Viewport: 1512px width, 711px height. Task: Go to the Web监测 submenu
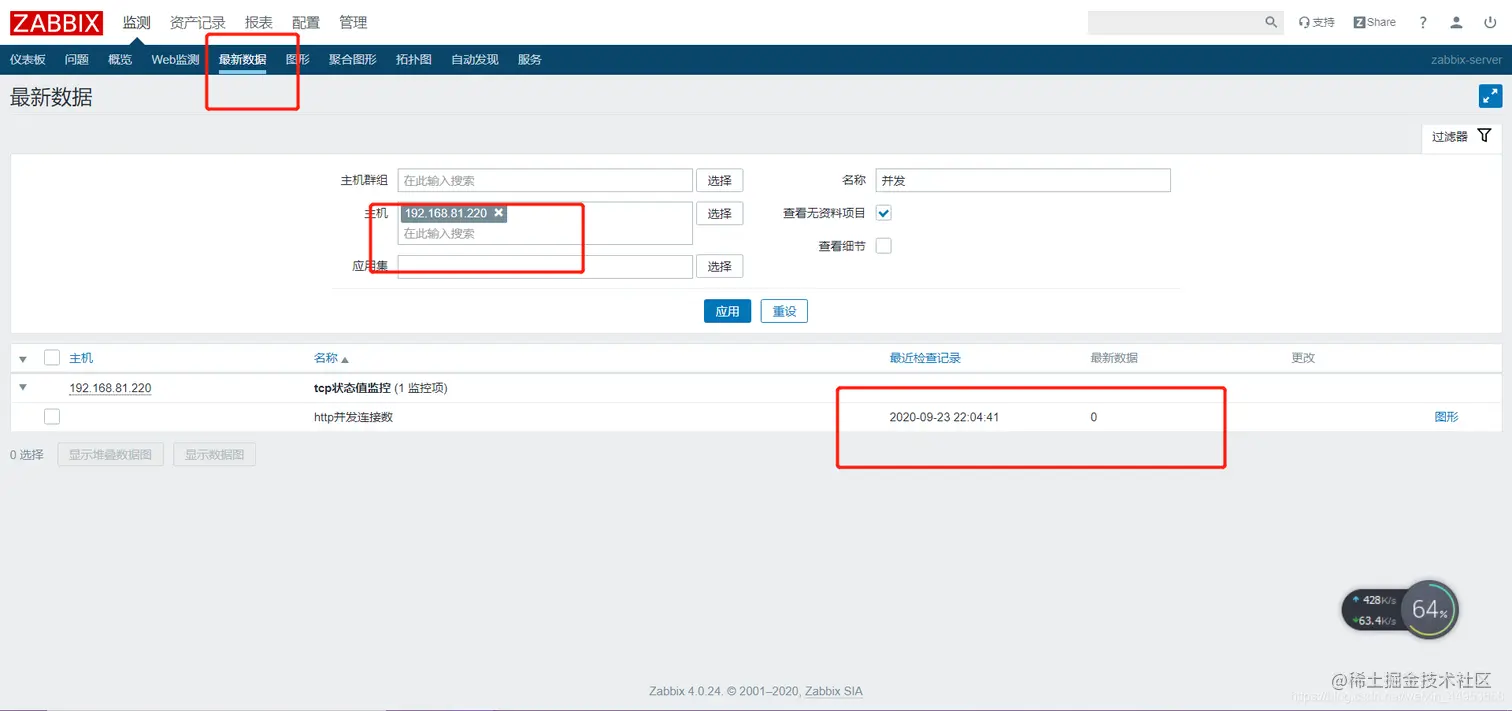click(175, 60)
